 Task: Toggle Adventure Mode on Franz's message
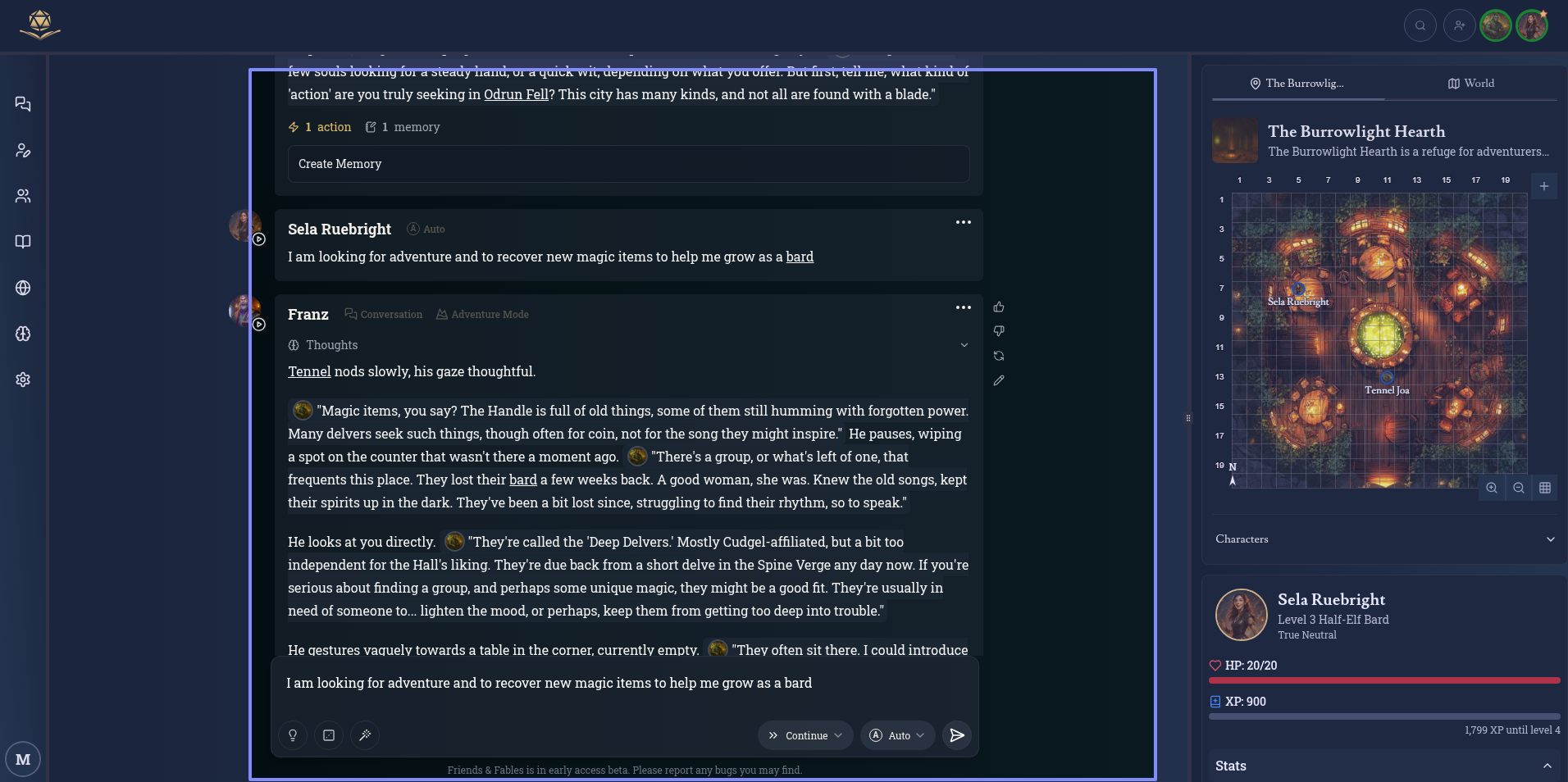(x=482, y=315)
